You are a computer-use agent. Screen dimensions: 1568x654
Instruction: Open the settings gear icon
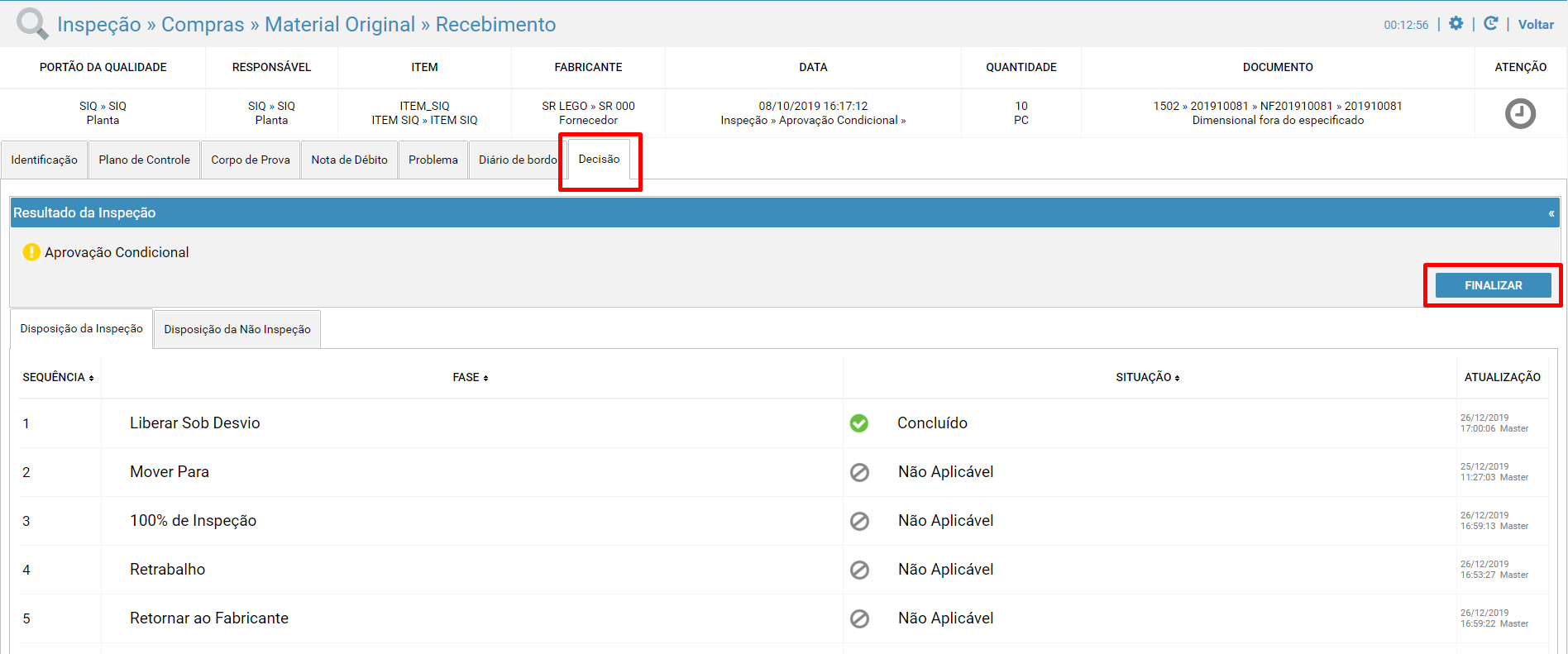(x=1456, y=24)
